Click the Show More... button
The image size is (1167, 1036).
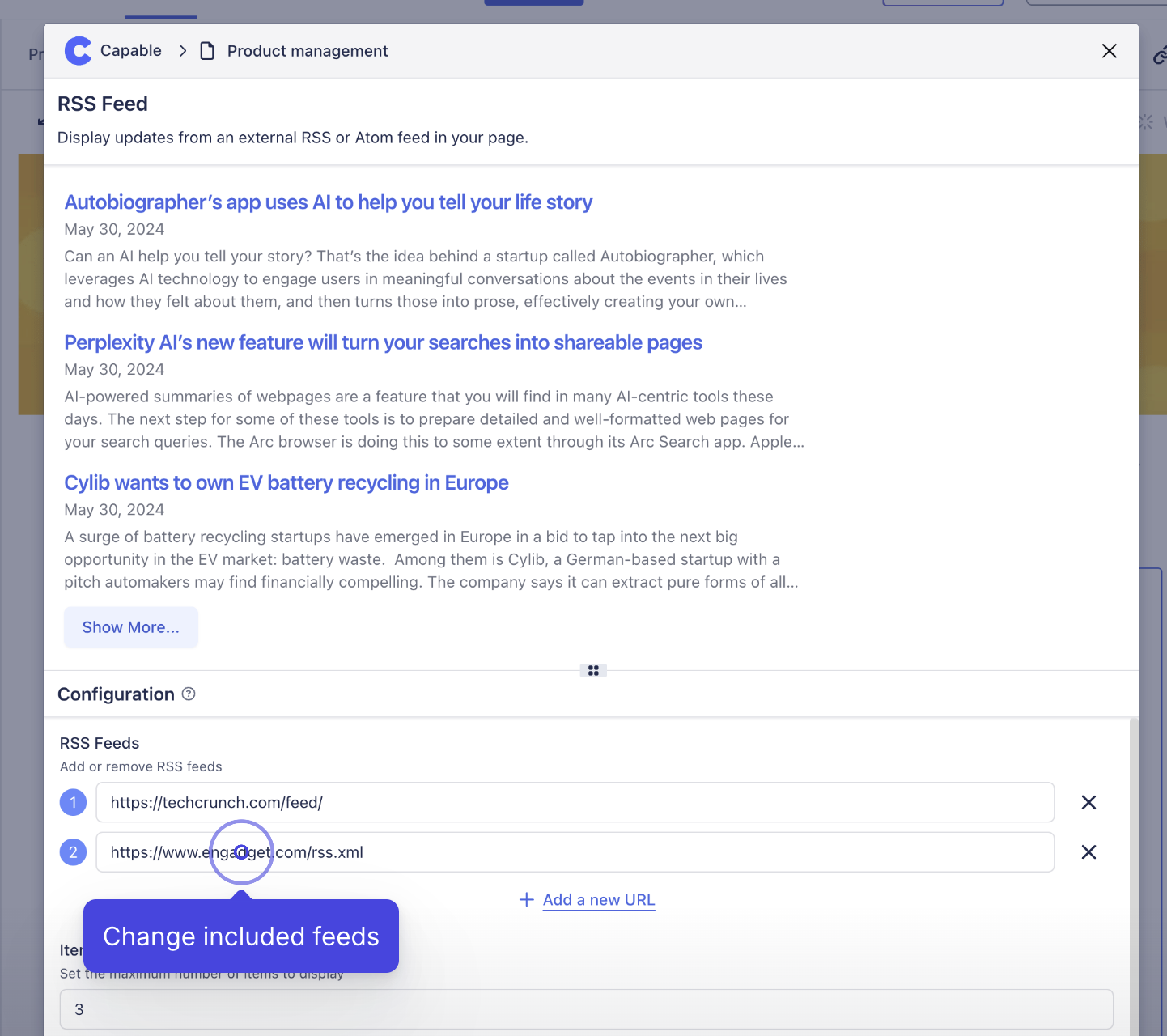point(131,627)
